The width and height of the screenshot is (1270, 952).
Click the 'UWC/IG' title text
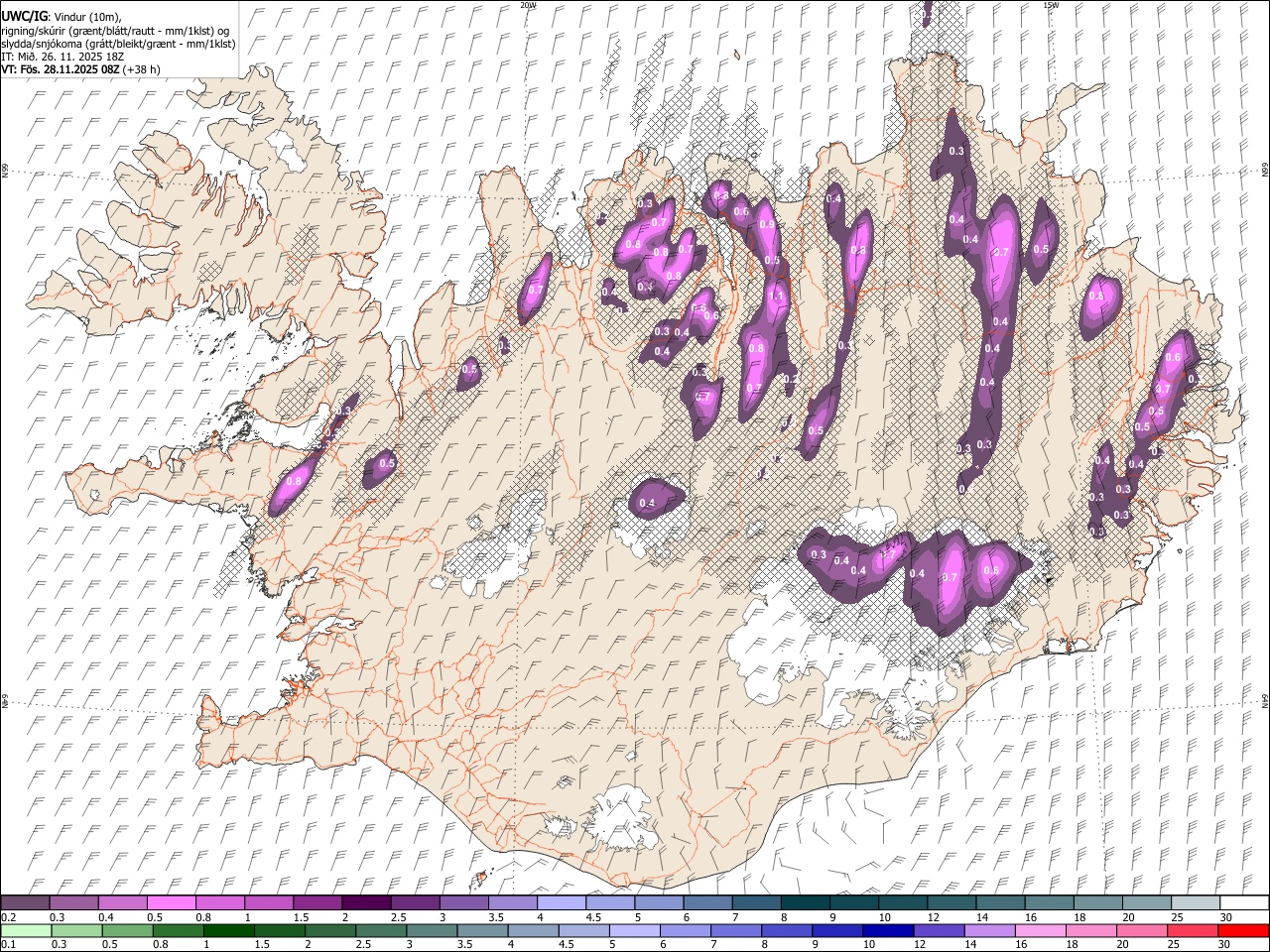(x=24, y=17)
